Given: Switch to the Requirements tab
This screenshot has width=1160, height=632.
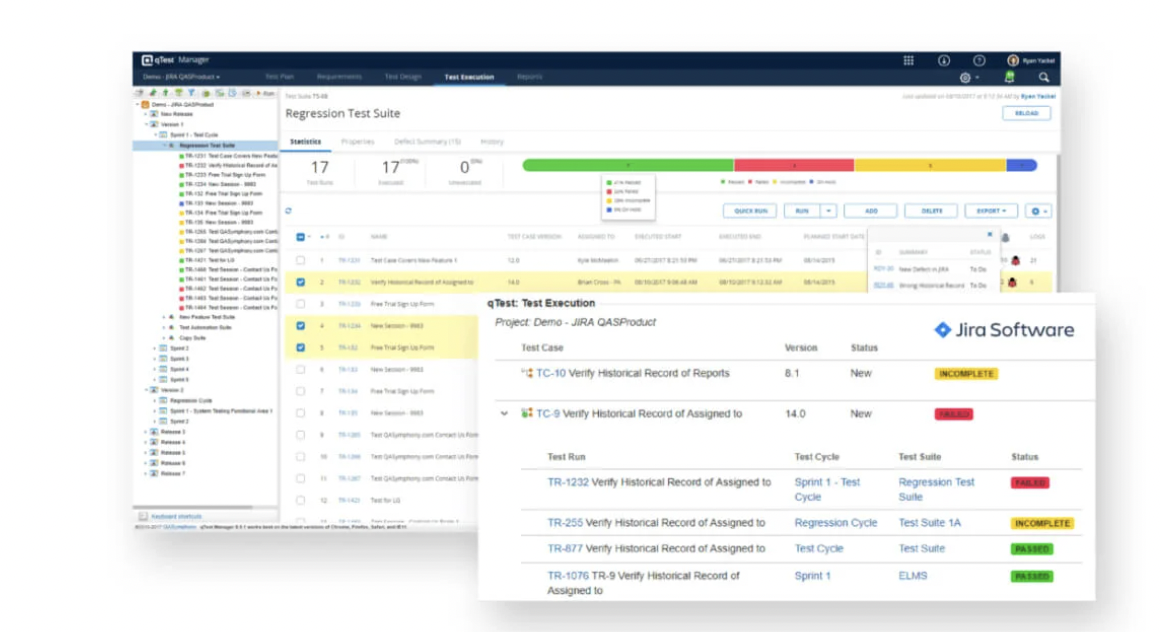Looking at the screenshot, I should [x=340, y=77].
